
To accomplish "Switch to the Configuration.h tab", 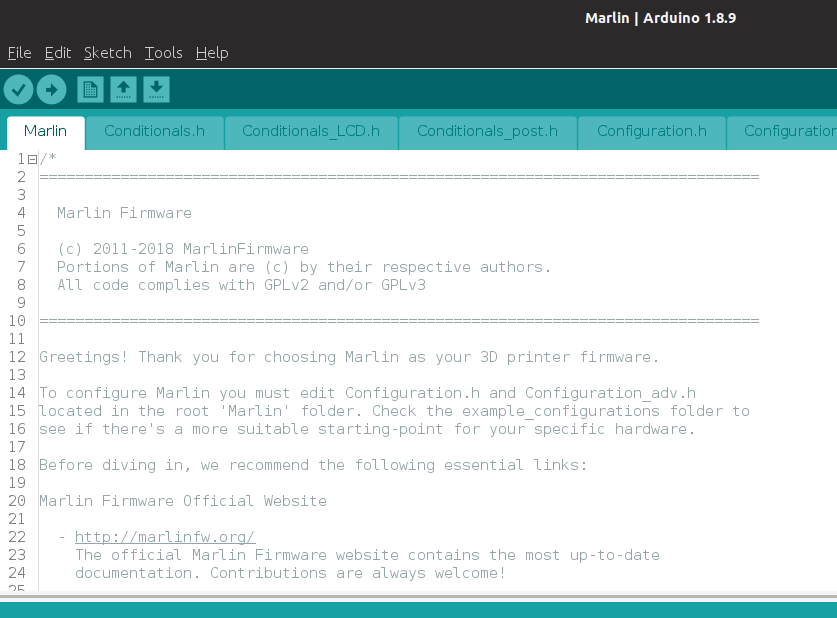I will click(651, 131).
